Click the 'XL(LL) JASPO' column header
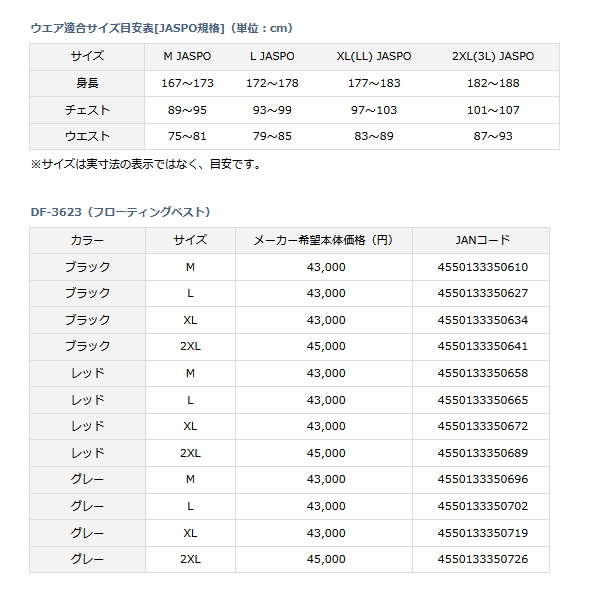600x600 pixels. click(374, 56)
